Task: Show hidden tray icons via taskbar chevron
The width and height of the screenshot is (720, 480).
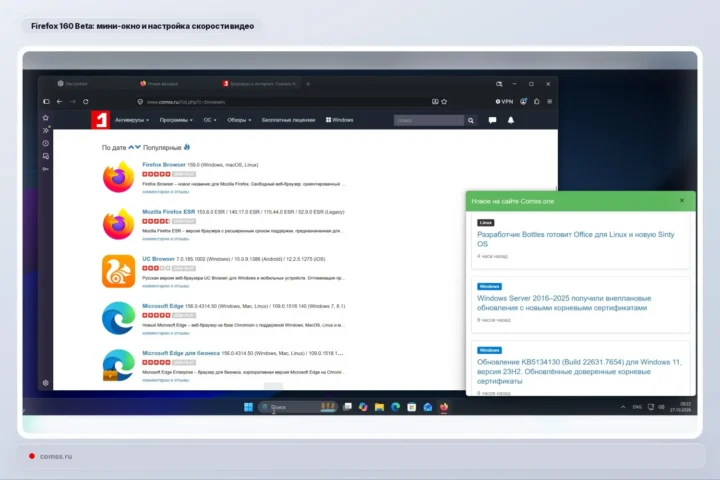Action: [x=623, y=407]
